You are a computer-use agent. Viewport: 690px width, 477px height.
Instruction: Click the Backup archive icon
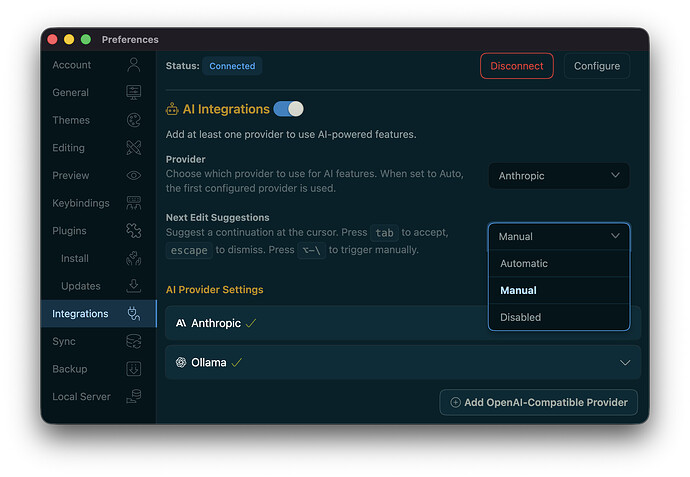tap(134, 369)
